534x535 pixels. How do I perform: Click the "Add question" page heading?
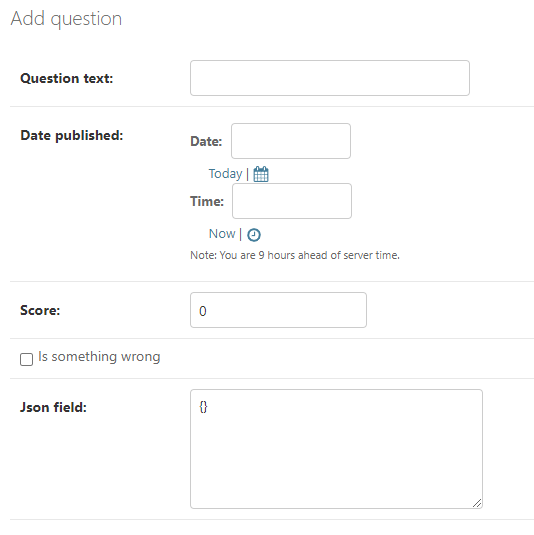pos(66,18)
